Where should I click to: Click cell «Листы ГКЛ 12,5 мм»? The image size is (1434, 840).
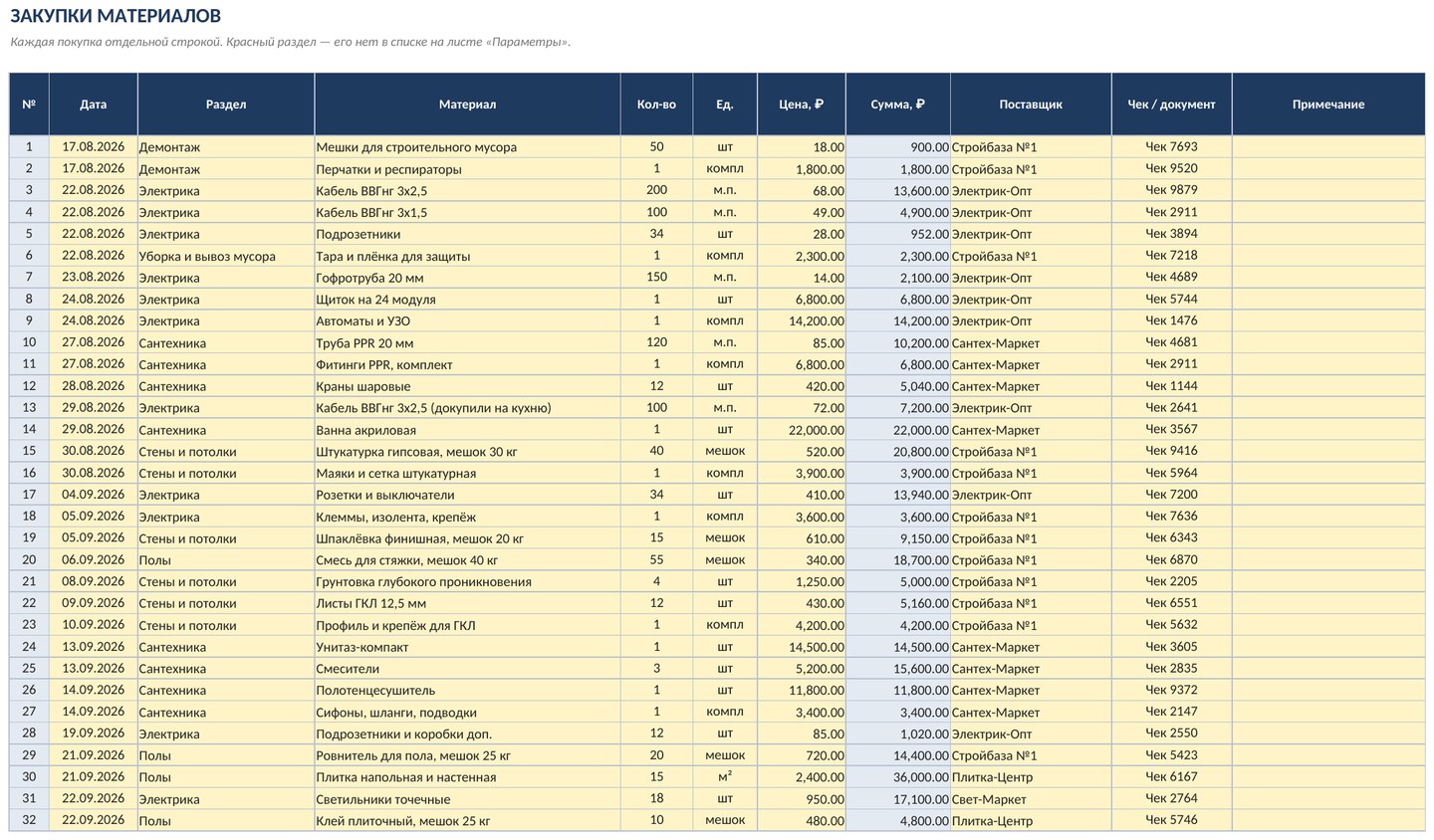(467, 603)
